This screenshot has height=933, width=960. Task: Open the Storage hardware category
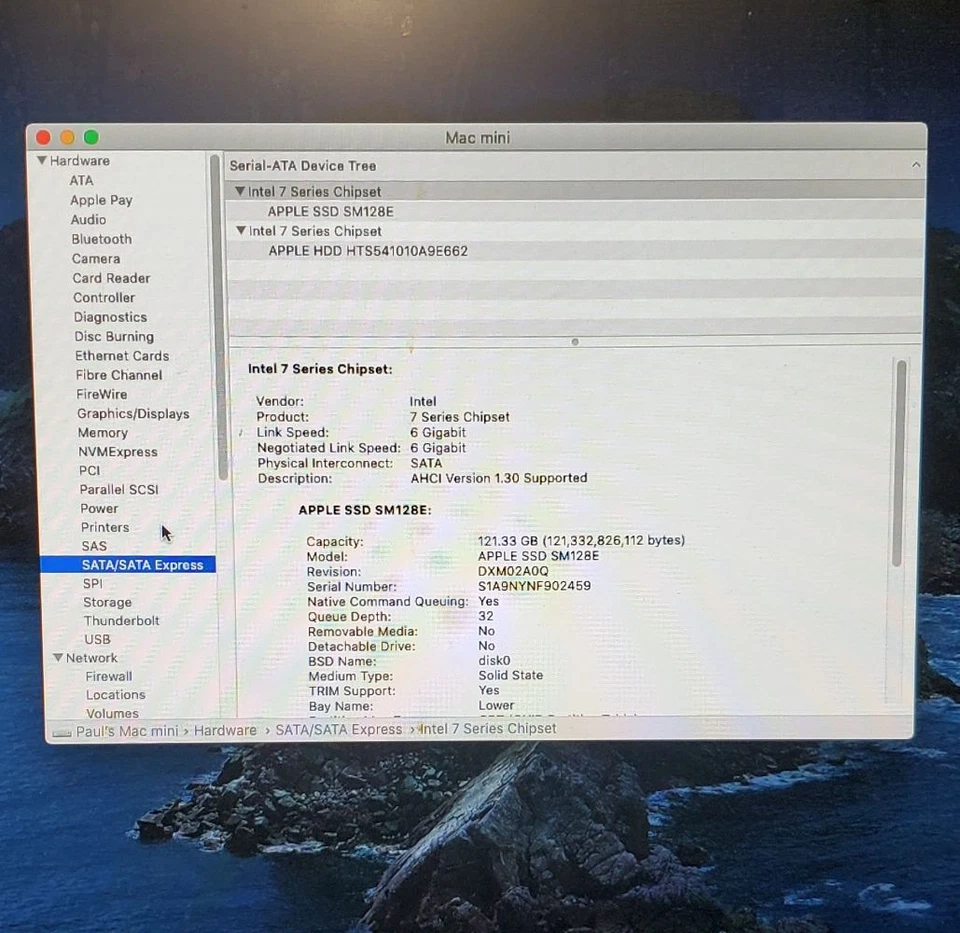click(x=107, y=602)
